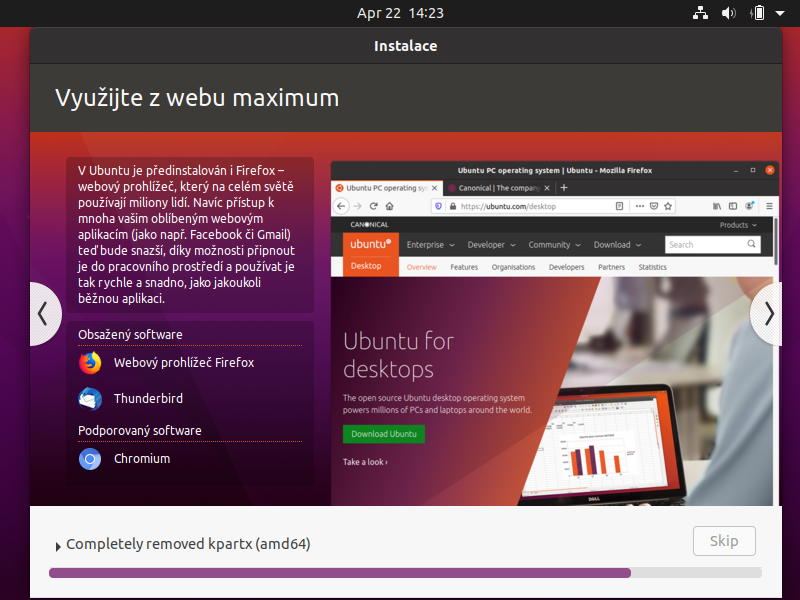Select the Partners sub-navigation link
Image resolution: width=800 pixels, height=600 pixels.
tap(611, 267)
